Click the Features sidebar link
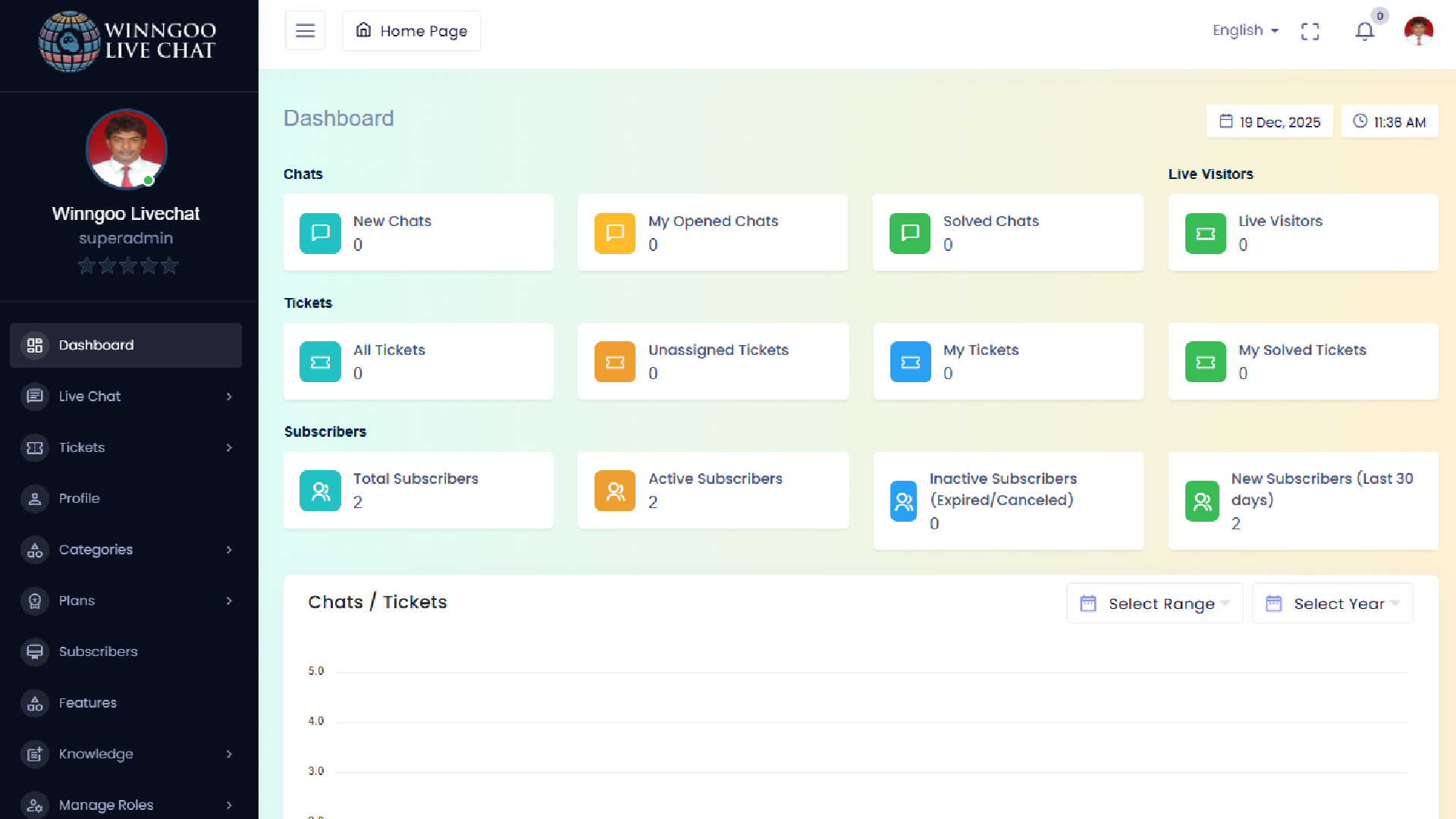This screenshot has height=819, width=1456. [x=88, y=703]
